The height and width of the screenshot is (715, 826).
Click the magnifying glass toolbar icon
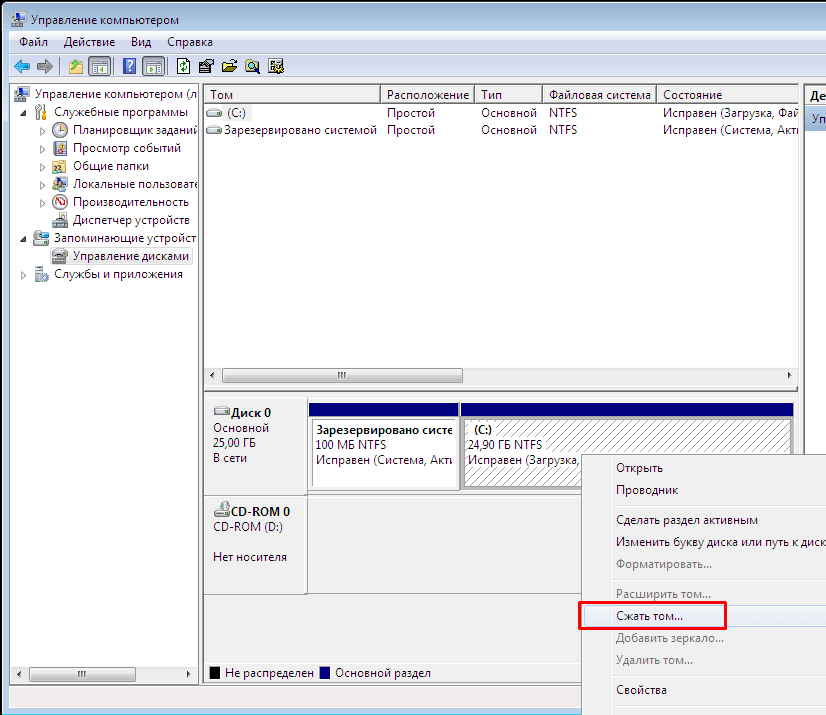point(252,66)
